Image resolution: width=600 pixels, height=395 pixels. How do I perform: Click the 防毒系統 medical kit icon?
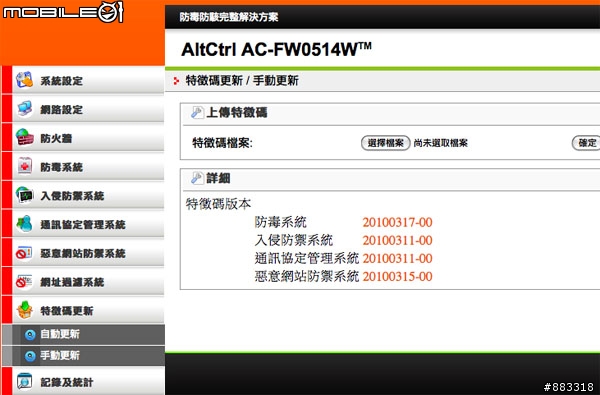click(24, 166)
